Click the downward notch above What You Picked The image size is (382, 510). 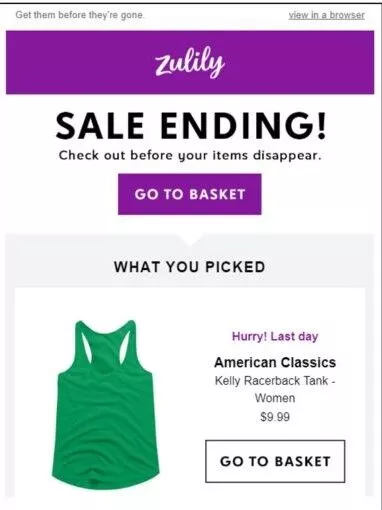coord(191,240)
